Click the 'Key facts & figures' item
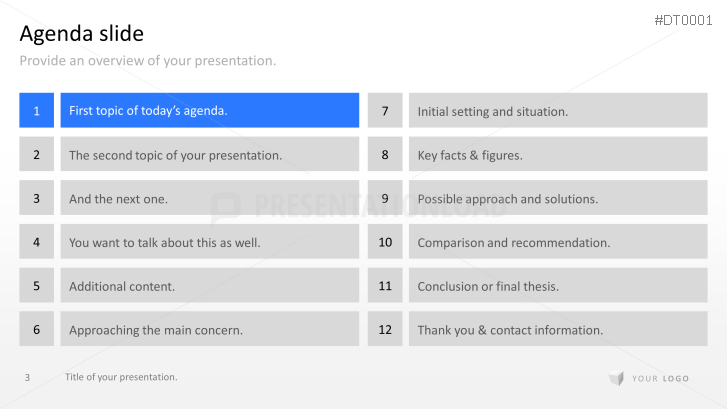Viewport: 727px width, 409px height. 558,154
